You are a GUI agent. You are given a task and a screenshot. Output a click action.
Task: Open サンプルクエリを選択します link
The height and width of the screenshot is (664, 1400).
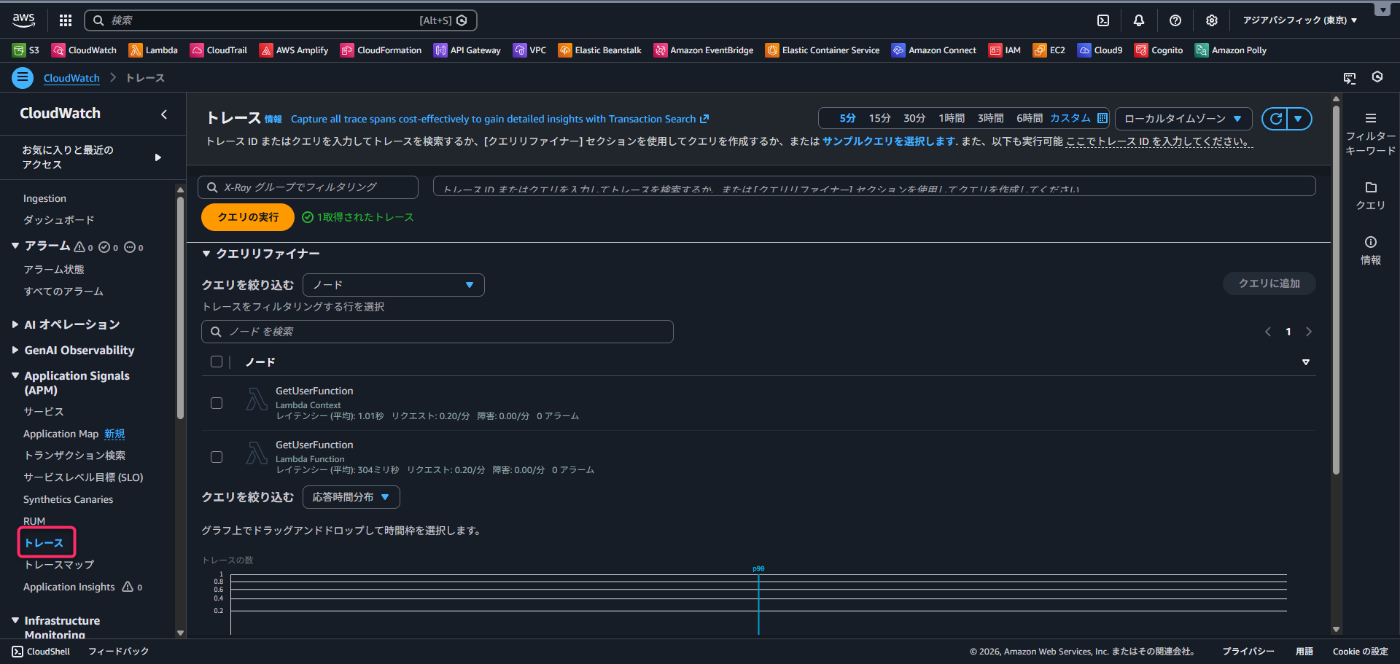(889, 142)
